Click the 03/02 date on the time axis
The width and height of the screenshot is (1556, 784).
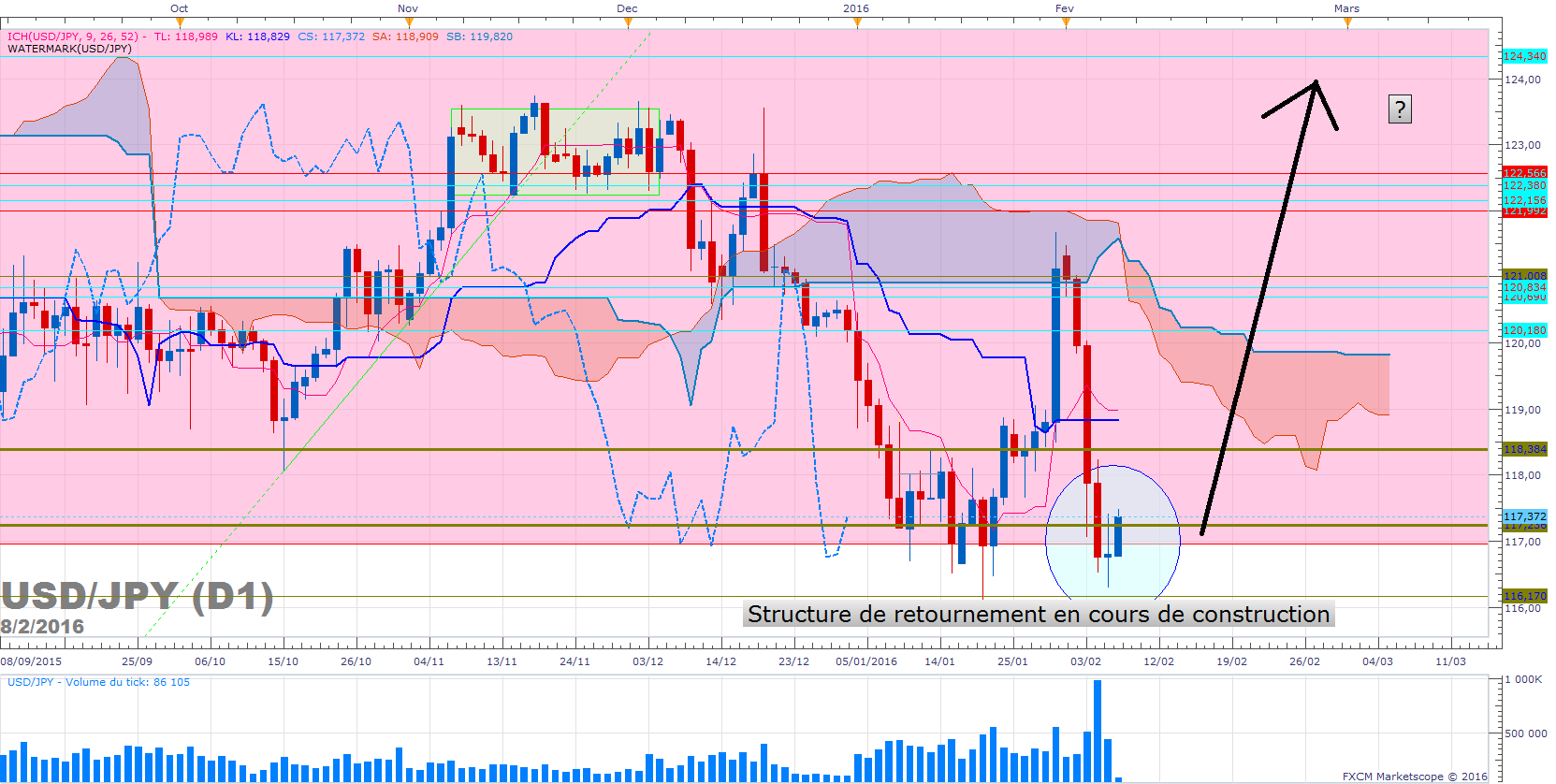pos(1085,661)
